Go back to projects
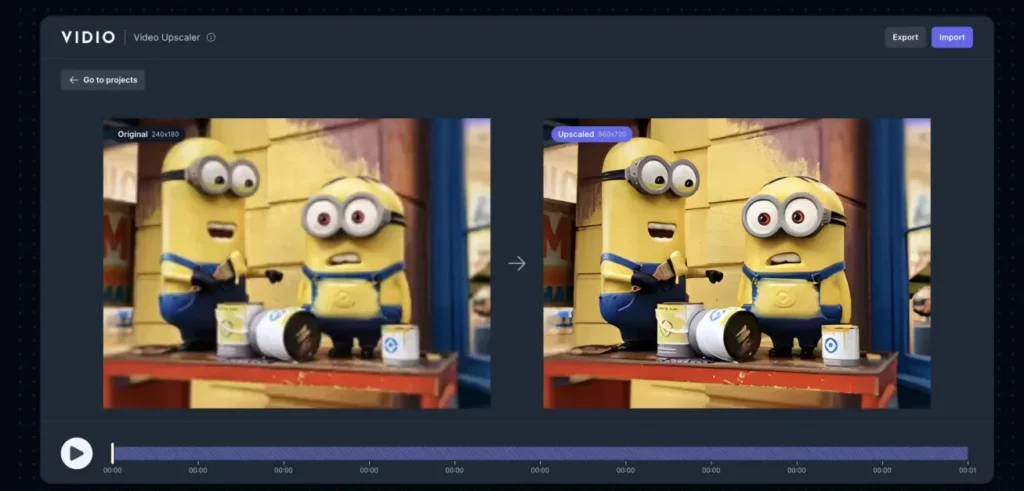The image size is (1024, 491). [x=103, y=80]
